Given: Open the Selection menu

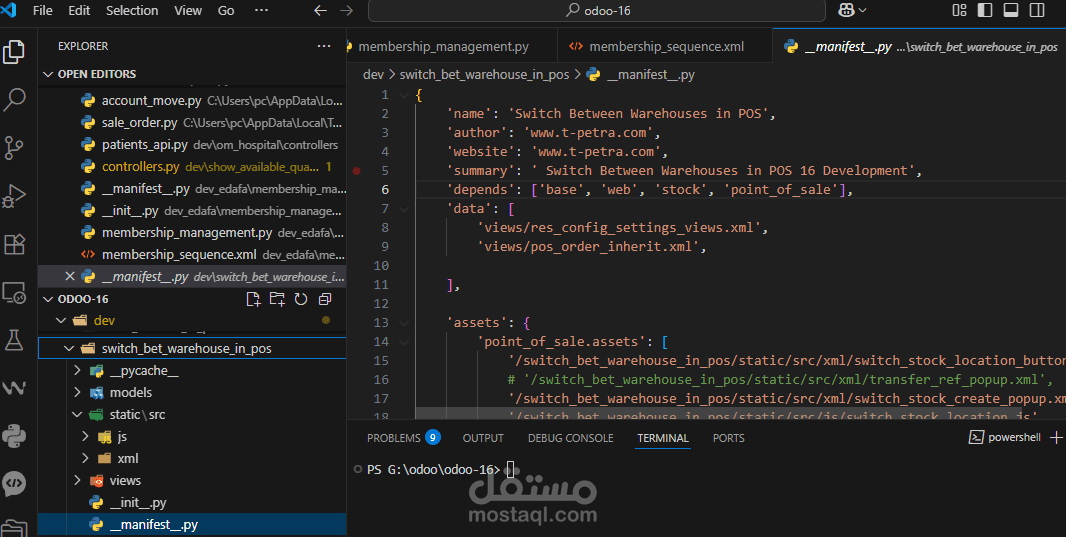Looking at the screenshot, I should pyautogui.click(x=132, y=10).
